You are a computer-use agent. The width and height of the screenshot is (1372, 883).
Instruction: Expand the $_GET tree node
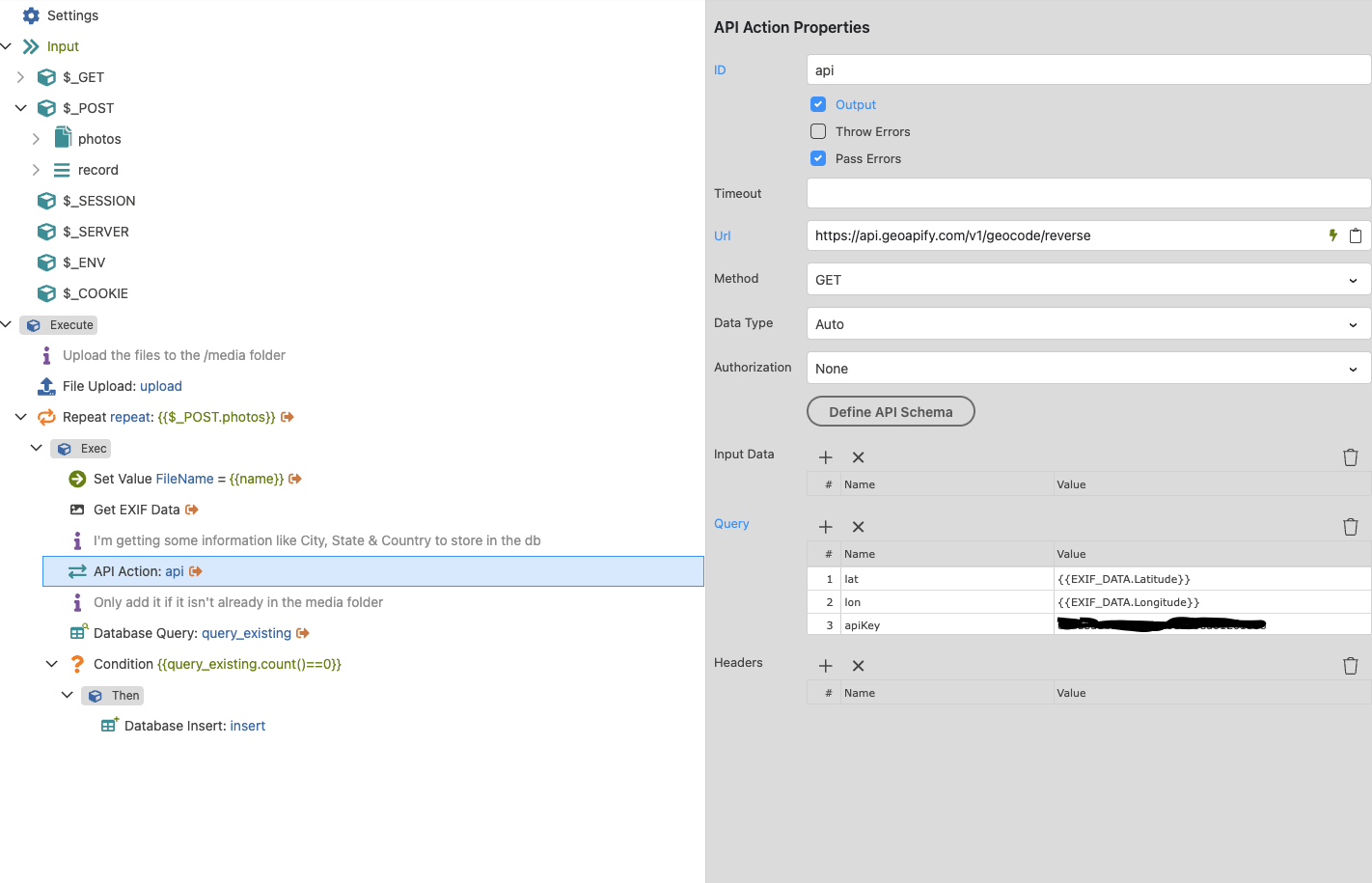(x=20, y=77)
